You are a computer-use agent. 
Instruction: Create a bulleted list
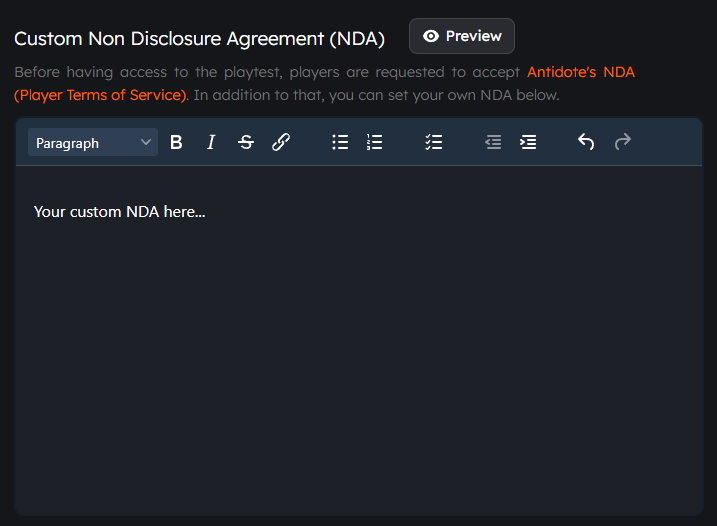(340, 142)
